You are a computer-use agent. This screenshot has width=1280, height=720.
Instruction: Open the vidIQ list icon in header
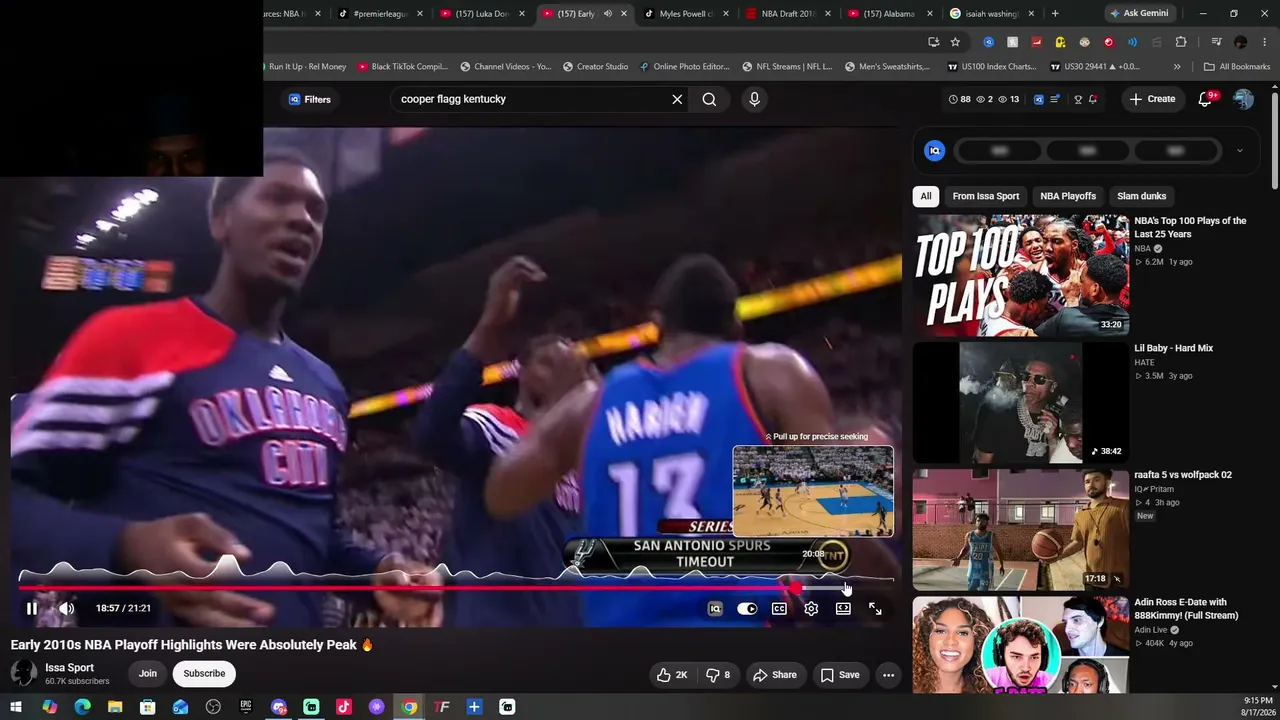(x=1055, y=99)
